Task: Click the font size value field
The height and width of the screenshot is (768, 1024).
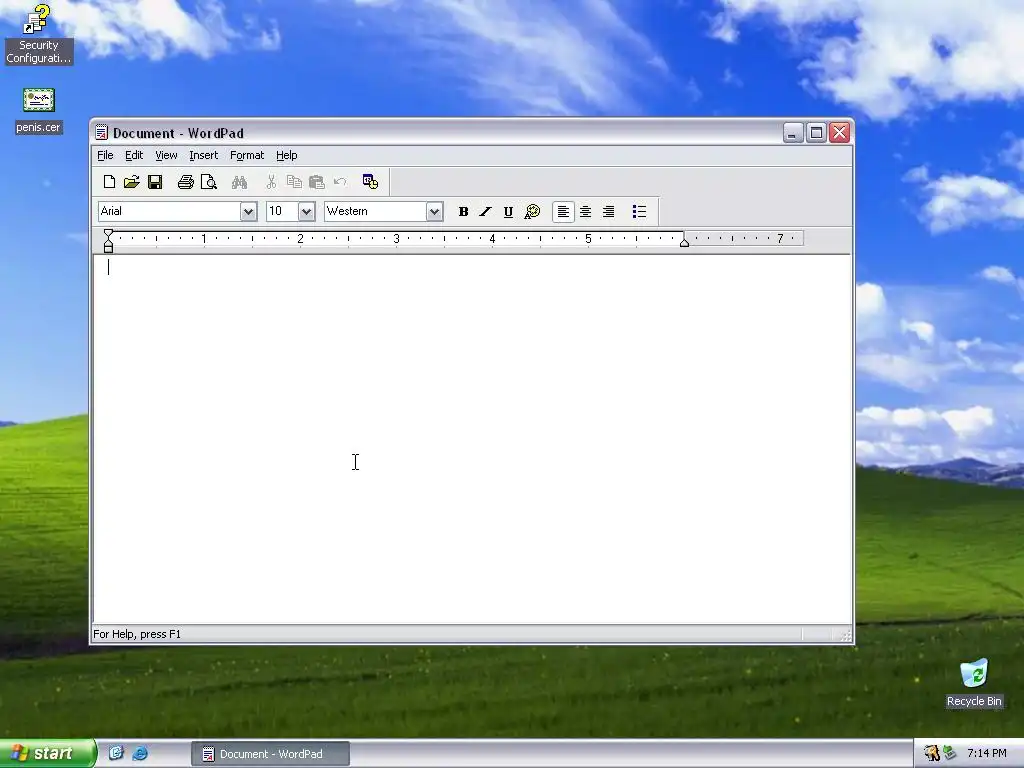Action: (x=282, y=212)
